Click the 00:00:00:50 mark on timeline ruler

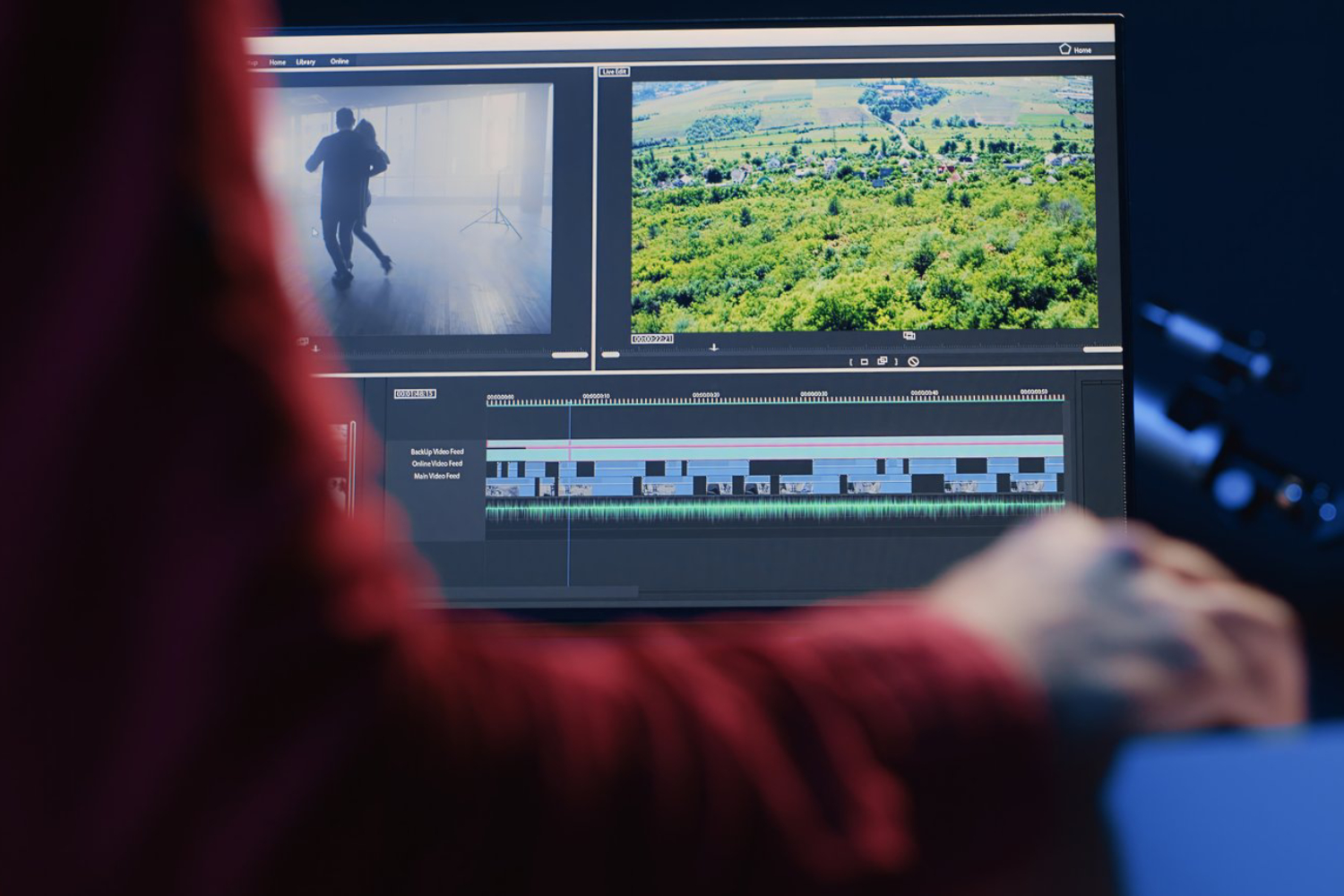pyautogui.click(x=1034, y=392)
